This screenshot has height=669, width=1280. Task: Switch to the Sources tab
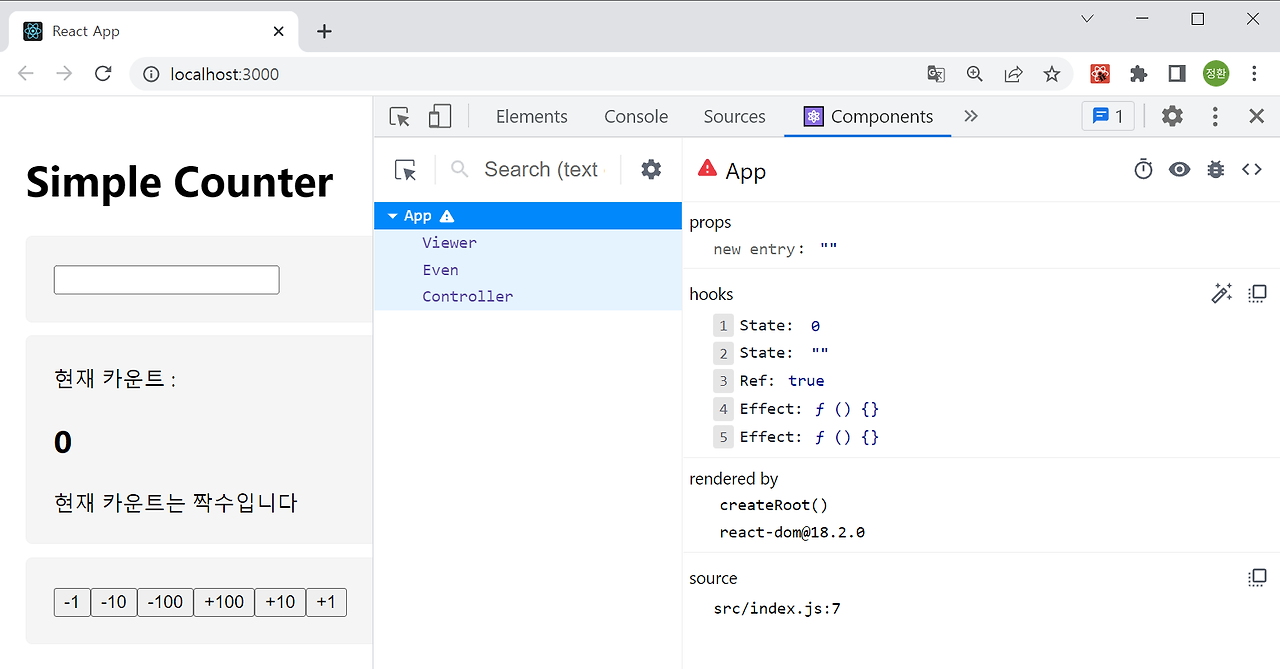tap(735, 117)
